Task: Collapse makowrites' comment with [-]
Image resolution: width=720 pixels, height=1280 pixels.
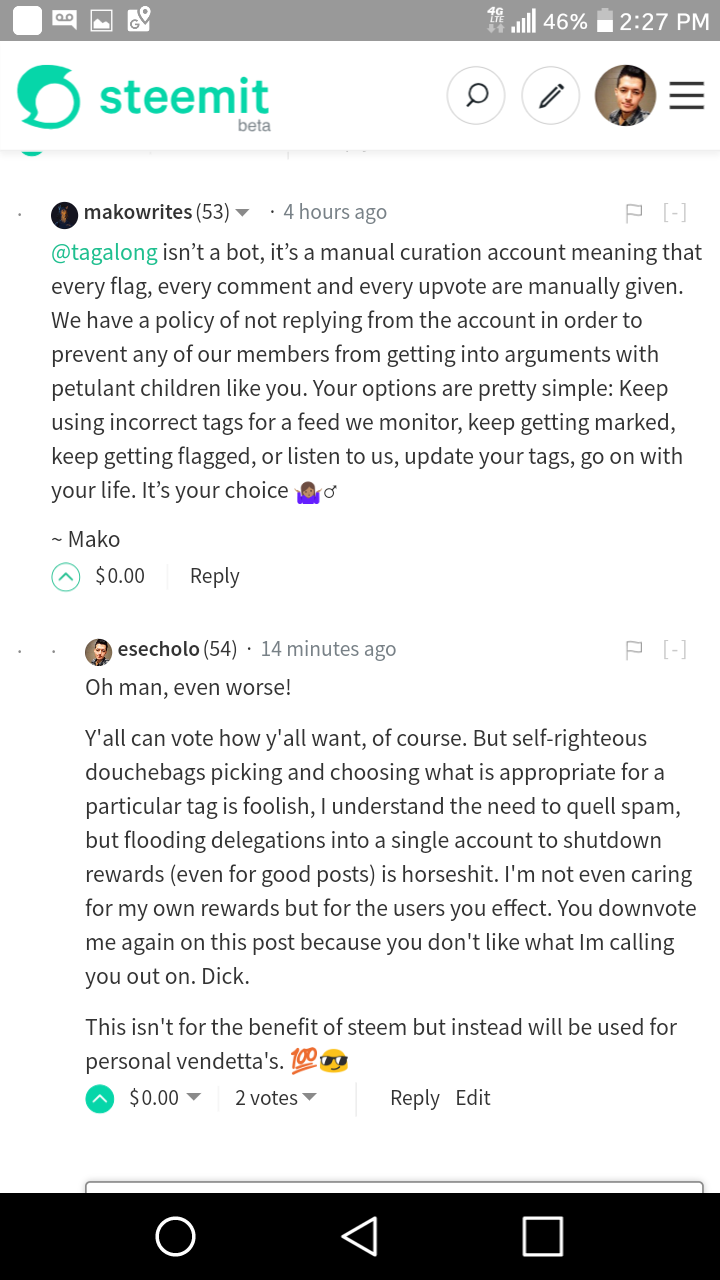Action: coord(675,212)
